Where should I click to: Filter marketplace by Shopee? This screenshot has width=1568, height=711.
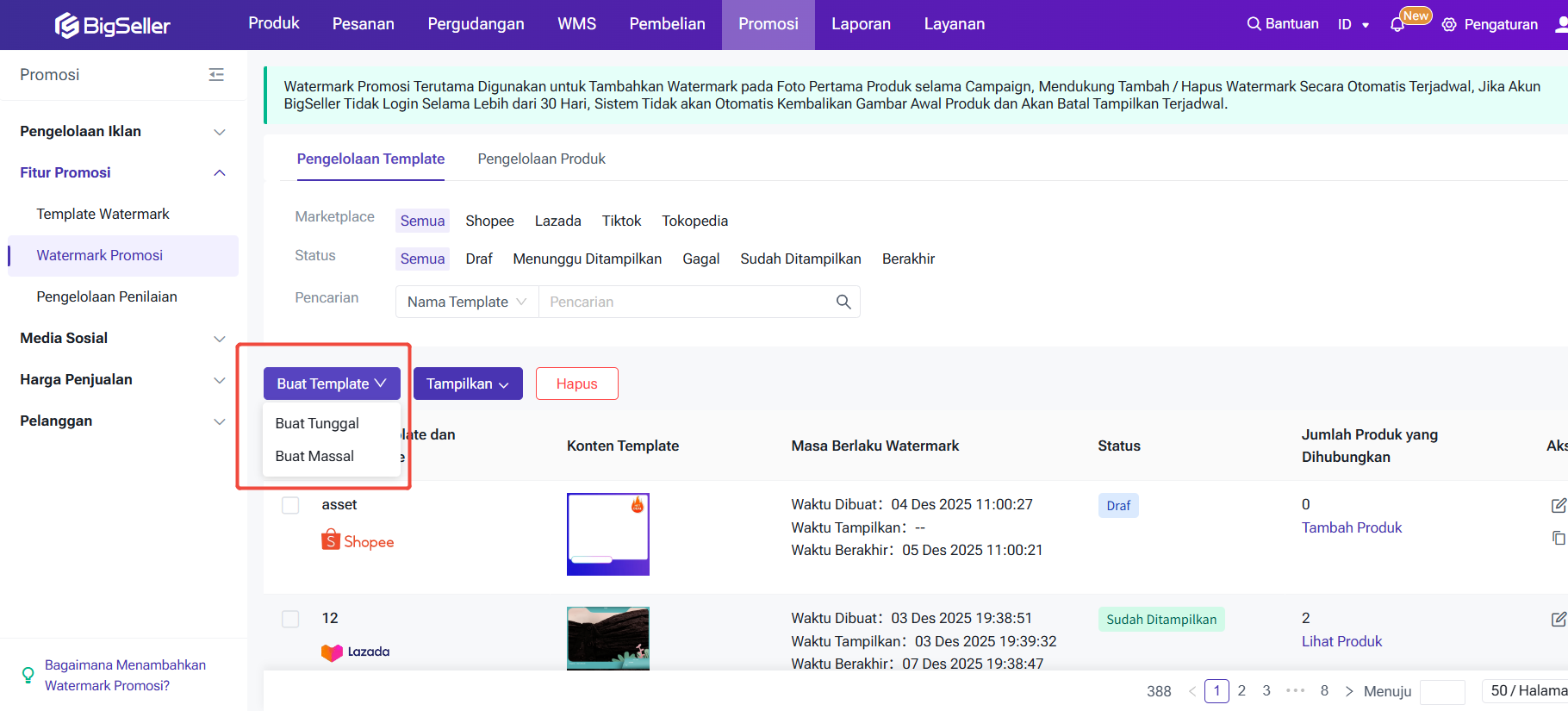(x=489, y=221)
